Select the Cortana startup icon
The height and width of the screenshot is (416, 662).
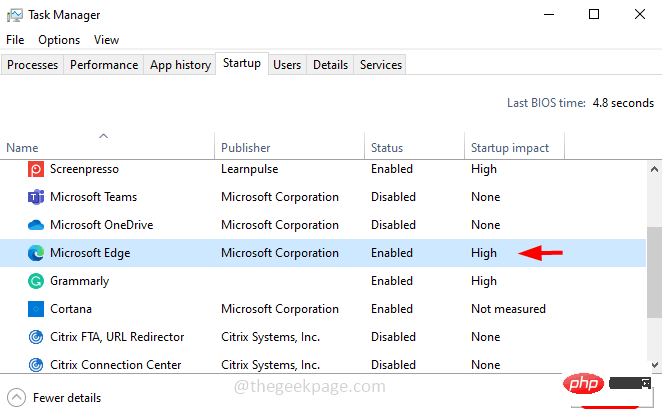click(35, 309)
